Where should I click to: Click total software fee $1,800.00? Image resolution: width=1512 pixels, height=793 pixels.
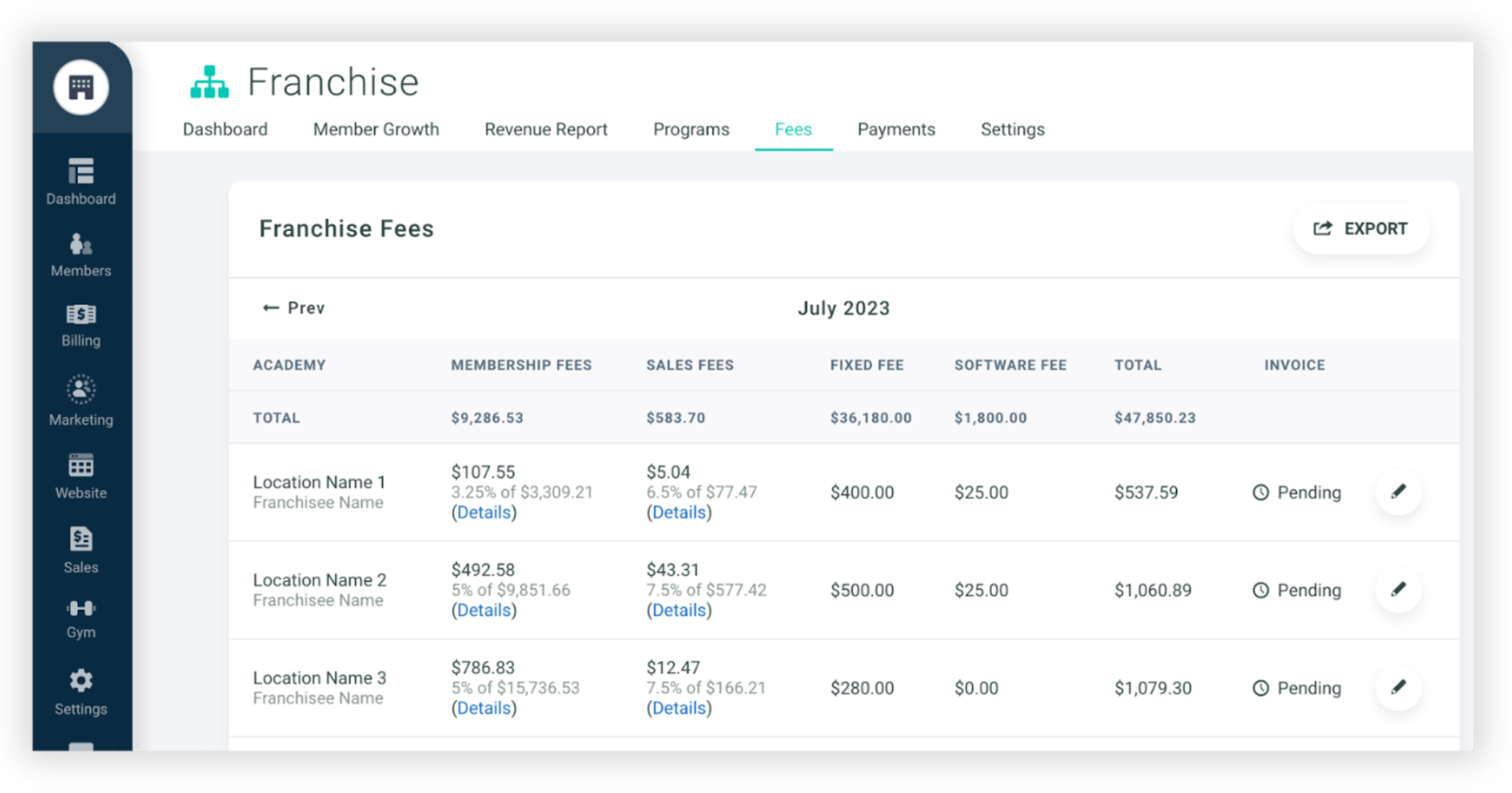(x=990, y=419)
